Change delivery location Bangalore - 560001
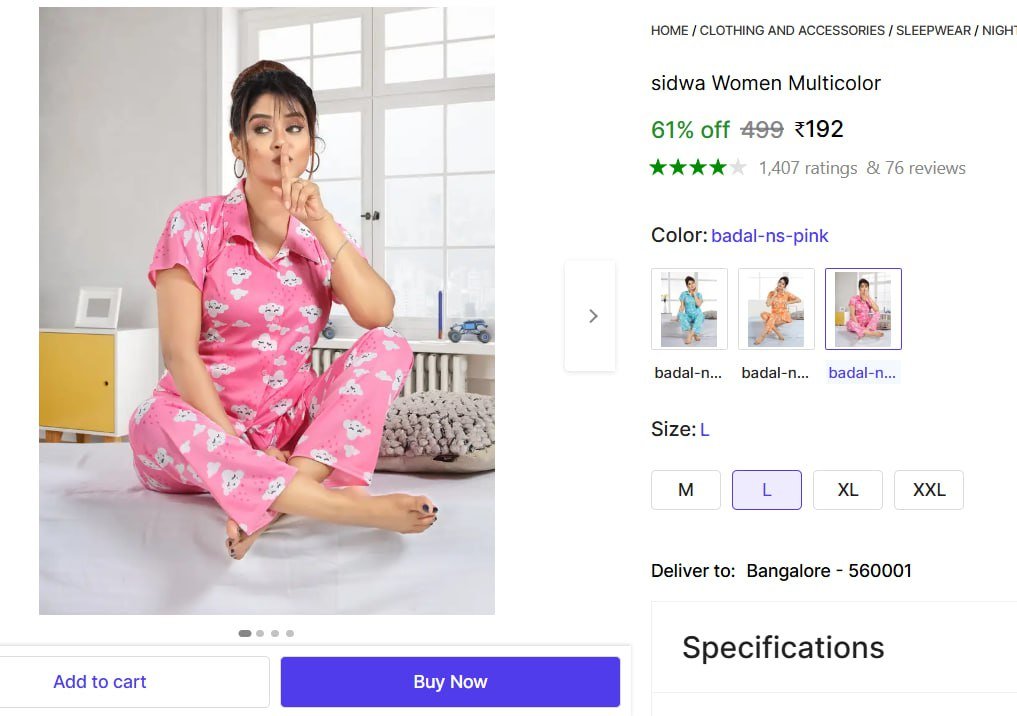The width and height of the screenshot is (1017, 716). [x=829, y=571]
